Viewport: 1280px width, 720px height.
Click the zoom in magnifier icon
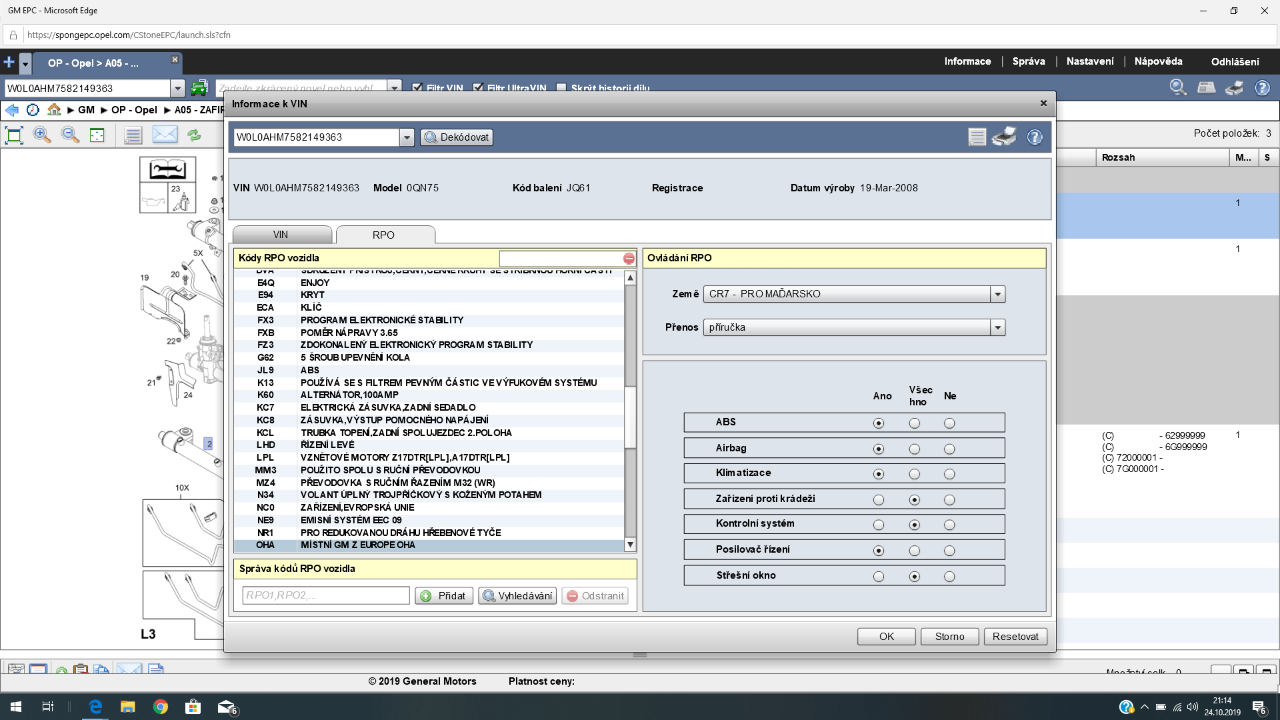point(42,135)
